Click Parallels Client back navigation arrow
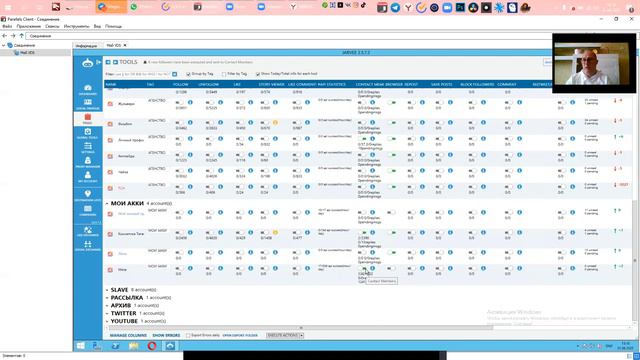The width and height of the screenshot is (640, 360). (x=5, y=36)
